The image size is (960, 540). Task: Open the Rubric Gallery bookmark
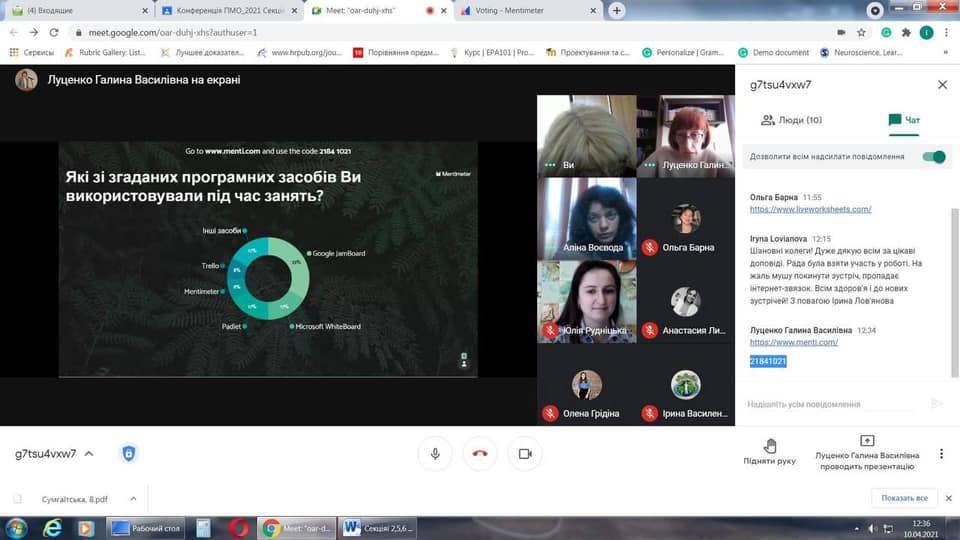tap(105, 53)
